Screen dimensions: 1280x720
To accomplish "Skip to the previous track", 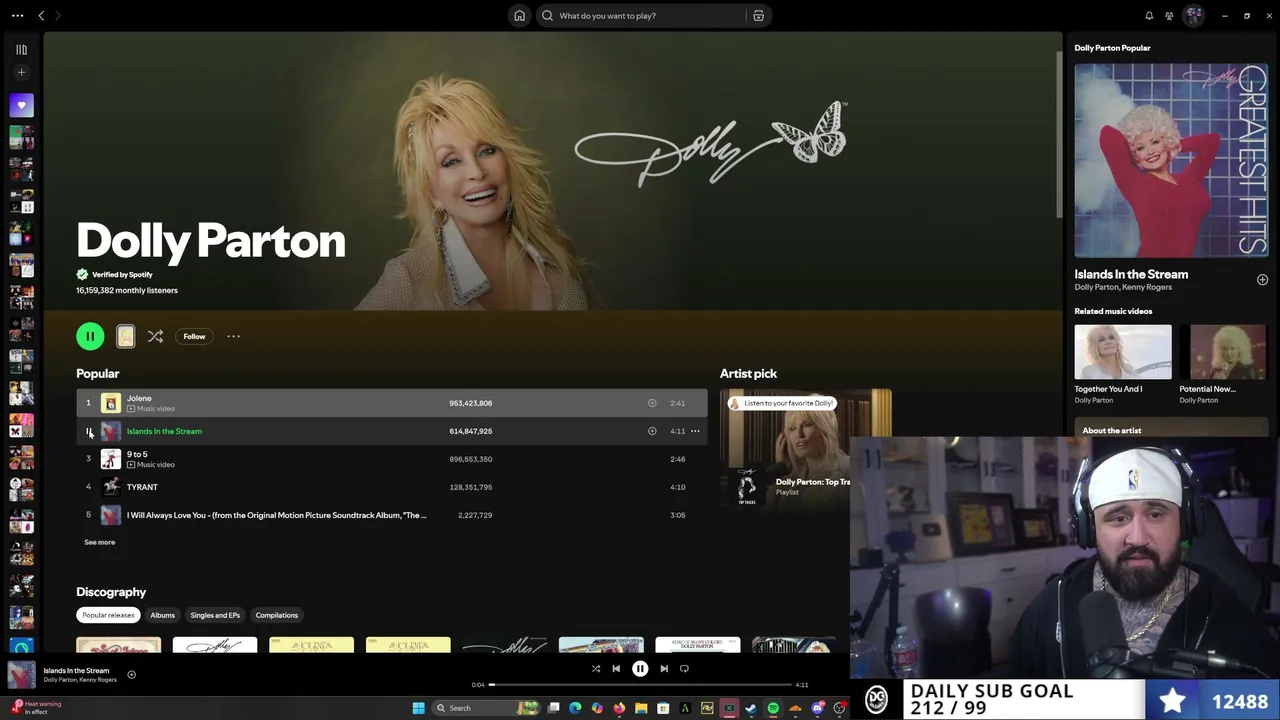I will point(616,669).
